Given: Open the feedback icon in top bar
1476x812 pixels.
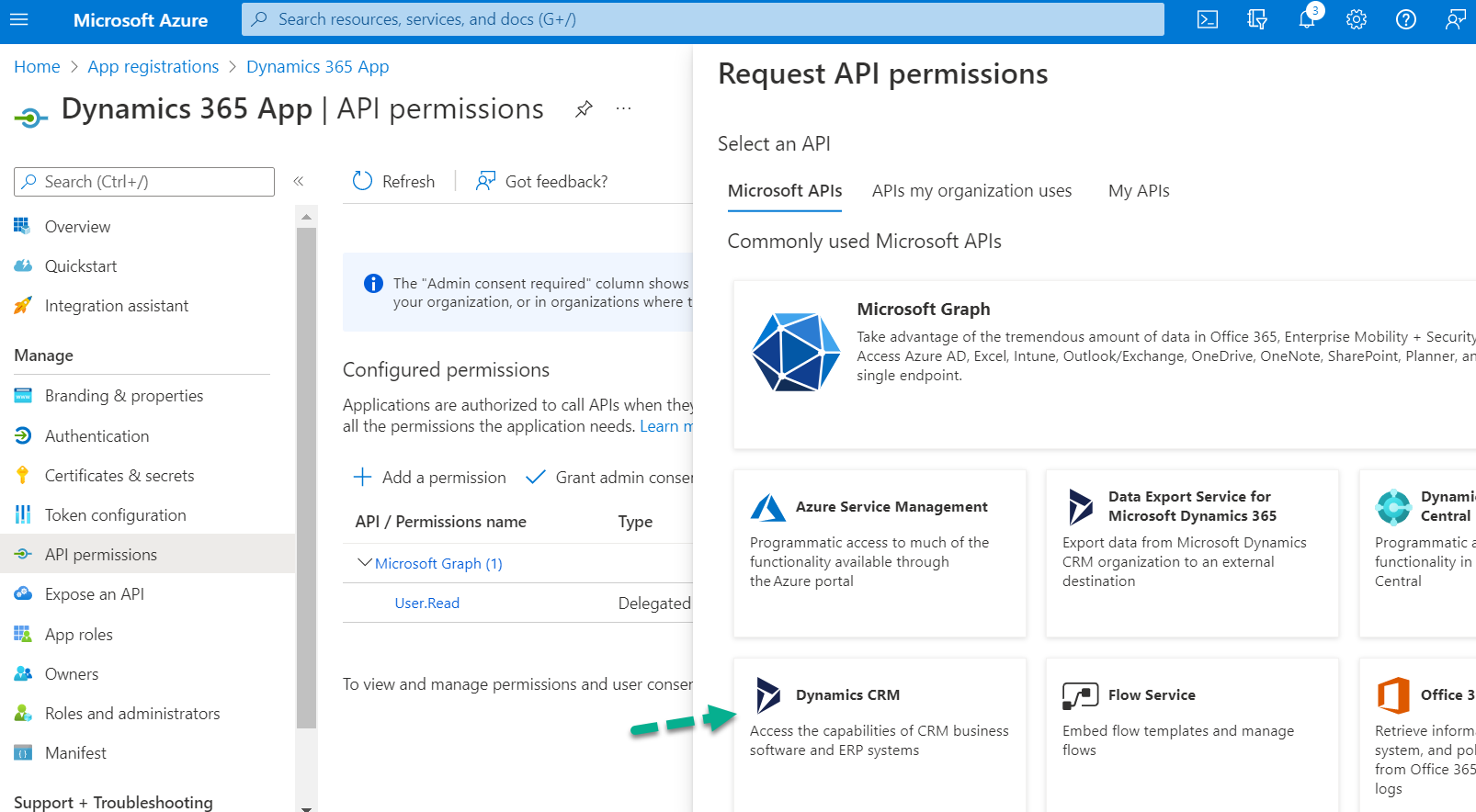Looking at the screenshot, I should tap(1456, 19).
